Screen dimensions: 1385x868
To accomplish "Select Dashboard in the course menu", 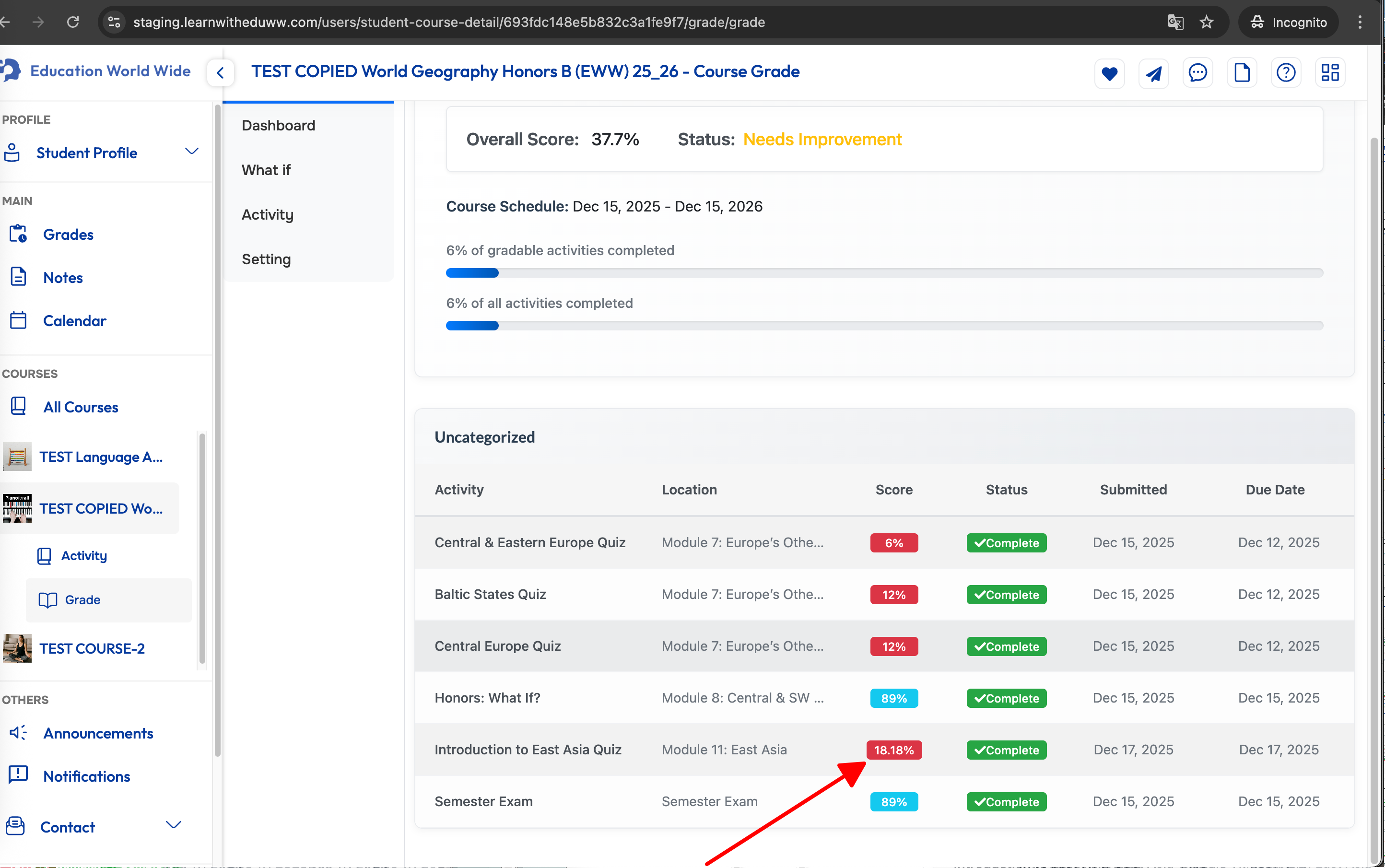I will coord(278,125).
